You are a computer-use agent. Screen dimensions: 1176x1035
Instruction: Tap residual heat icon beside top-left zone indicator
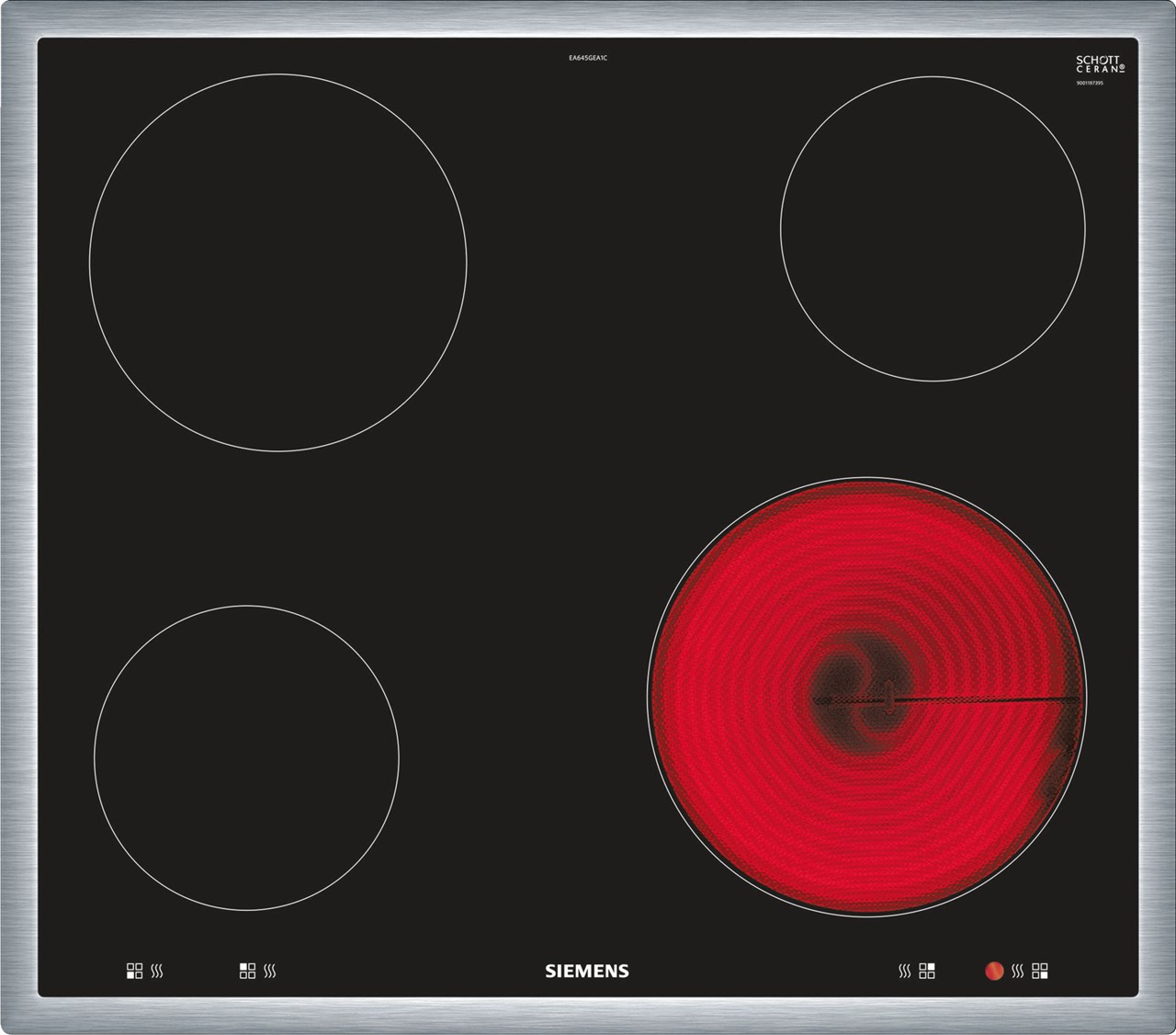pyautogui.click(x=270, y=971)
